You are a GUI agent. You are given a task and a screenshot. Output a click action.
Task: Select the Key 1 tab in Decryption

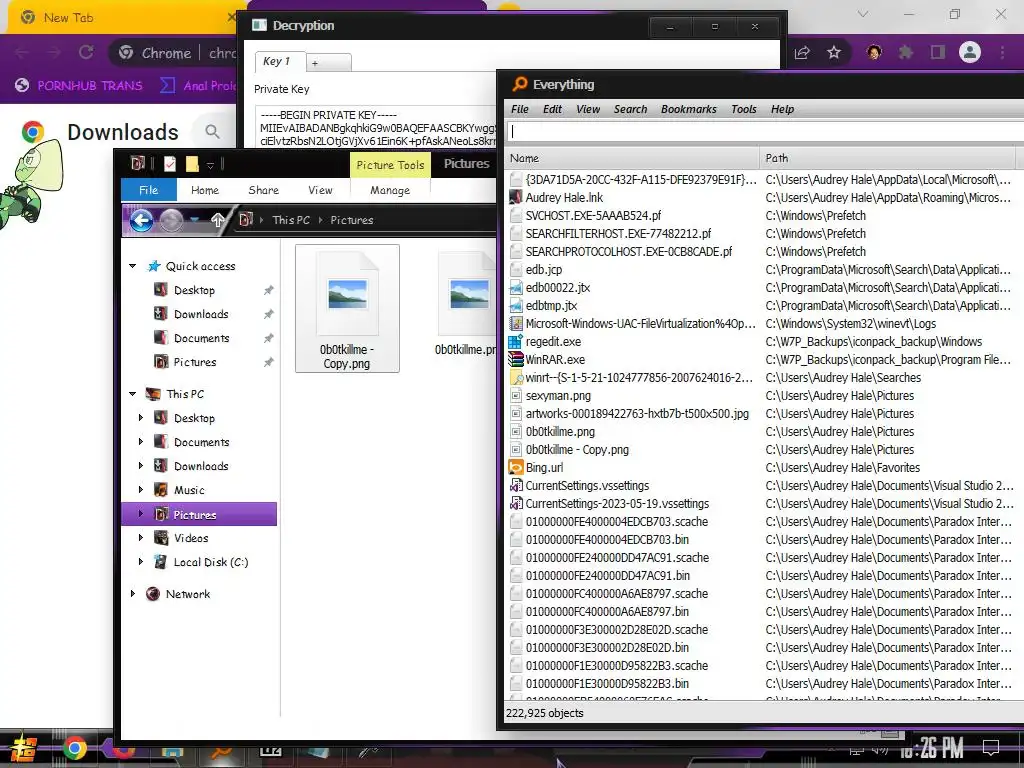click(x=280, y=61)
